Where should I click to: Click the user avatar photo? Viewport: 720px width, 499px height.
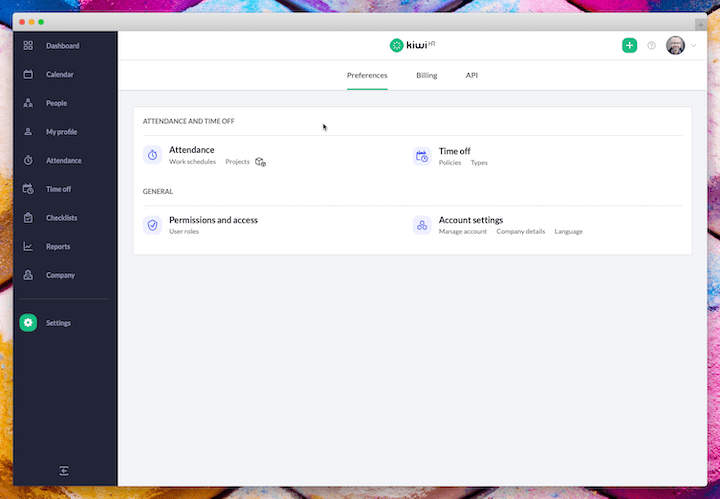(675, 45)
